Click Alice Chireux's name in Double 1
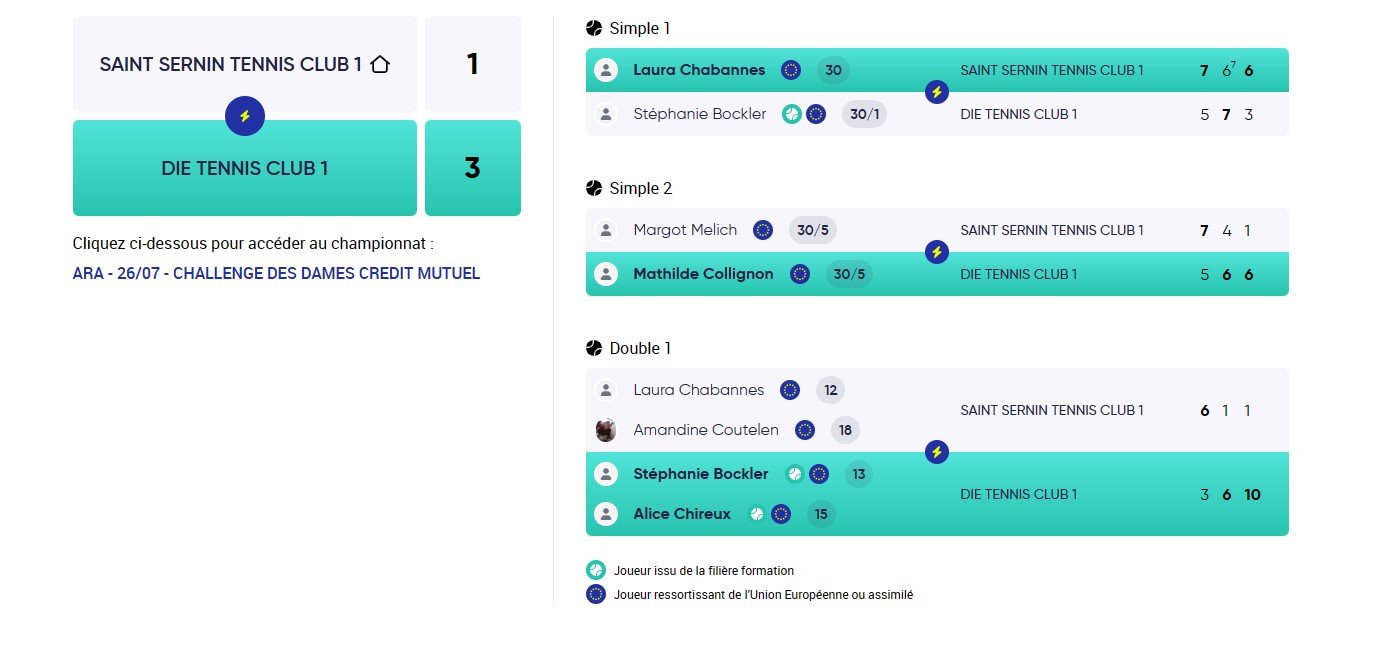The height and width of the screenshot is (657, 1384). [682, 514]
